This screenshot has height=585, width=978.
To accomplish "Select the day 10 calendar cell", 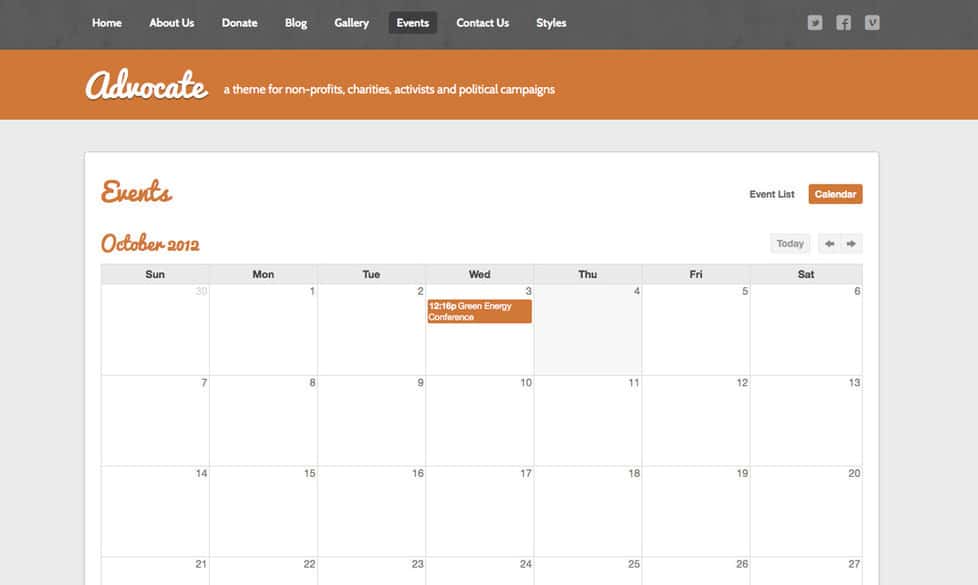I will (x=480, y=421).
